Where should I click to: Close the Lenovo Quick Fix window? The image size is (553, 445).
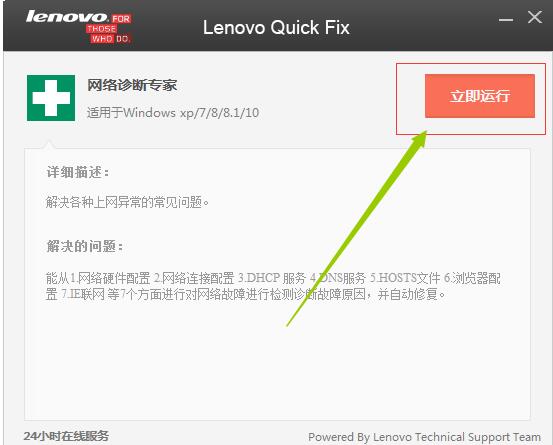pyautogui.click(x=535, y=17)
